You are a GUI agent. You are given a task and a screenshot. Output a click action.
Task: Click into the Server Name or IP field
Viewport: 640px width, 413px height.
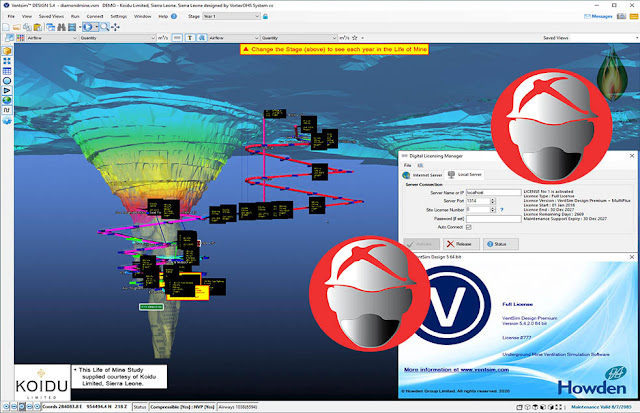click(493, 192)
